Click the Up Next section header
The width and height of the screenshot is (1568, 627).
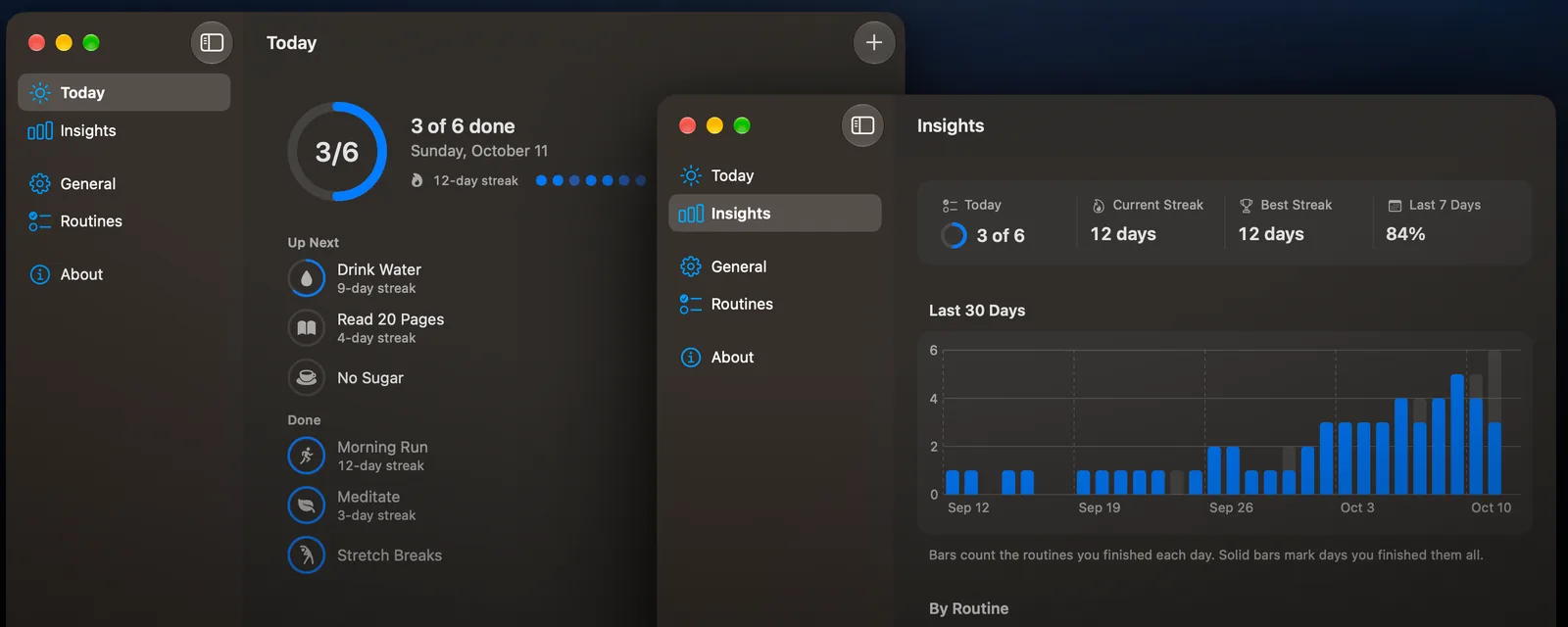tap(313, 243)
